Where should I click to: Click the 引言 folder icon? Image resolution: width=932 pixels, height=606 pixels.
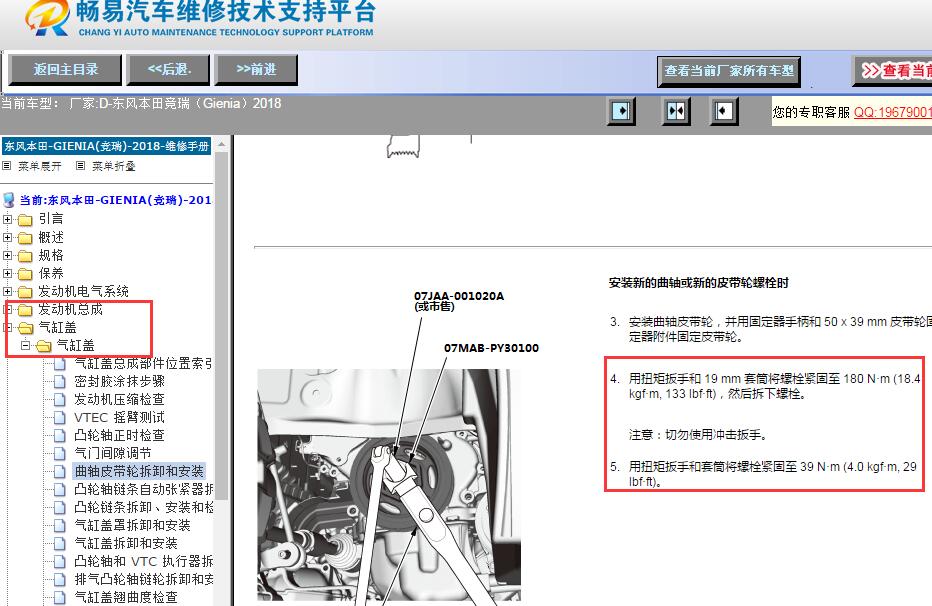25,220
